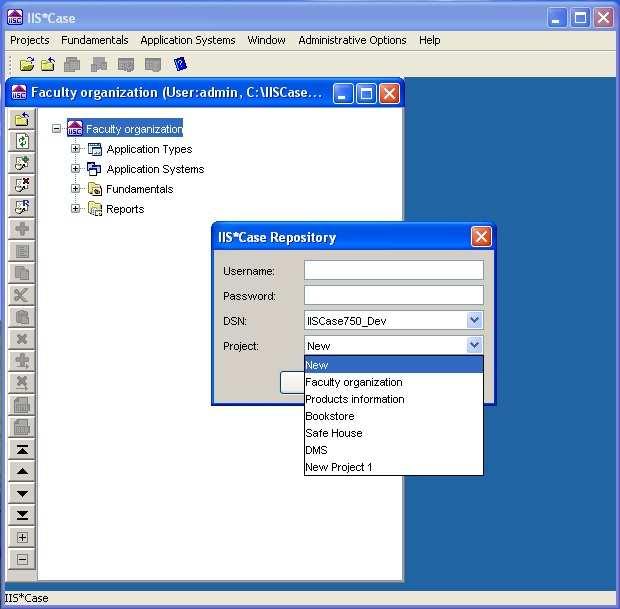Screen dimensions: 620x609
Task: Expand the Reports tree node
Action: (x=76, y=208)
